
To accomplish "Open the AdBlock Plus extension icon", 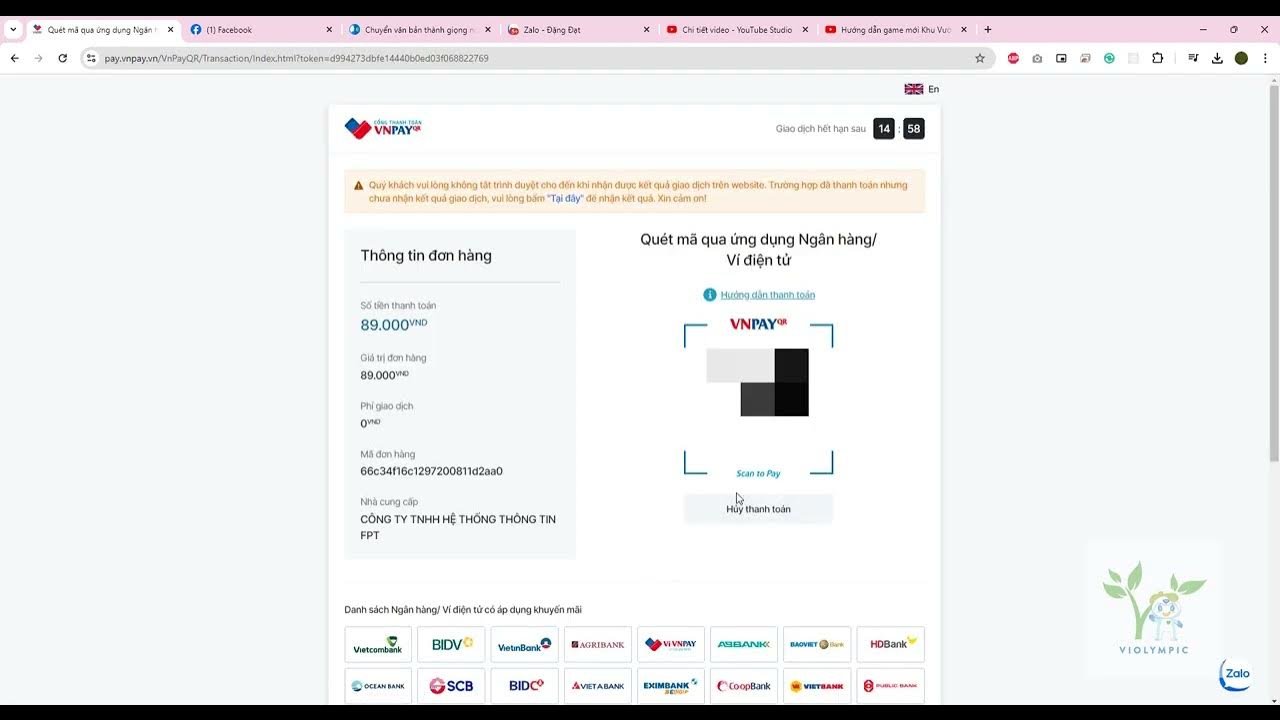I will point(1013,58).
